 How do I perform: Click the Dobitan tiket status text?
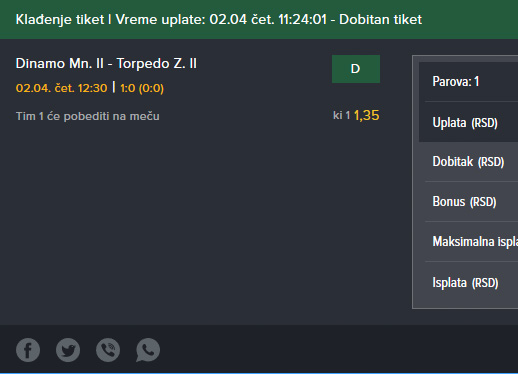click(380, 20)
